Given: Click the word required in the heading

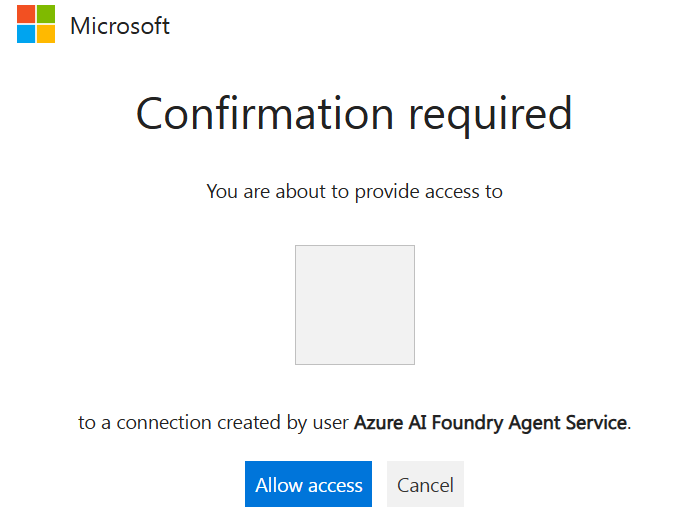Looking at the screenshot, I should tap(491, 116).
